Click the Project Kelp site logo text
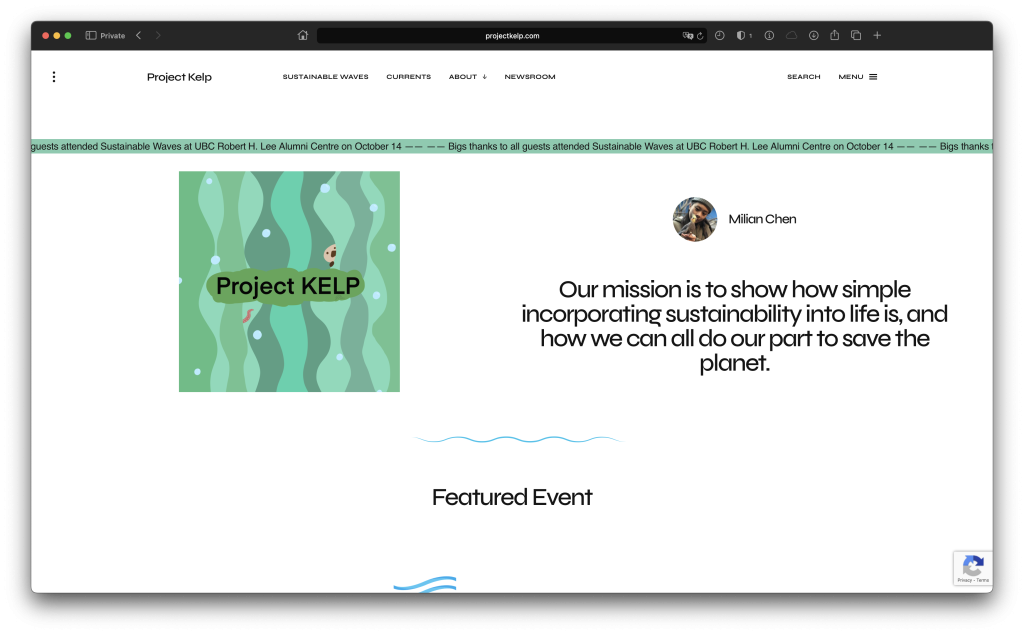 (x=179, y=77)
